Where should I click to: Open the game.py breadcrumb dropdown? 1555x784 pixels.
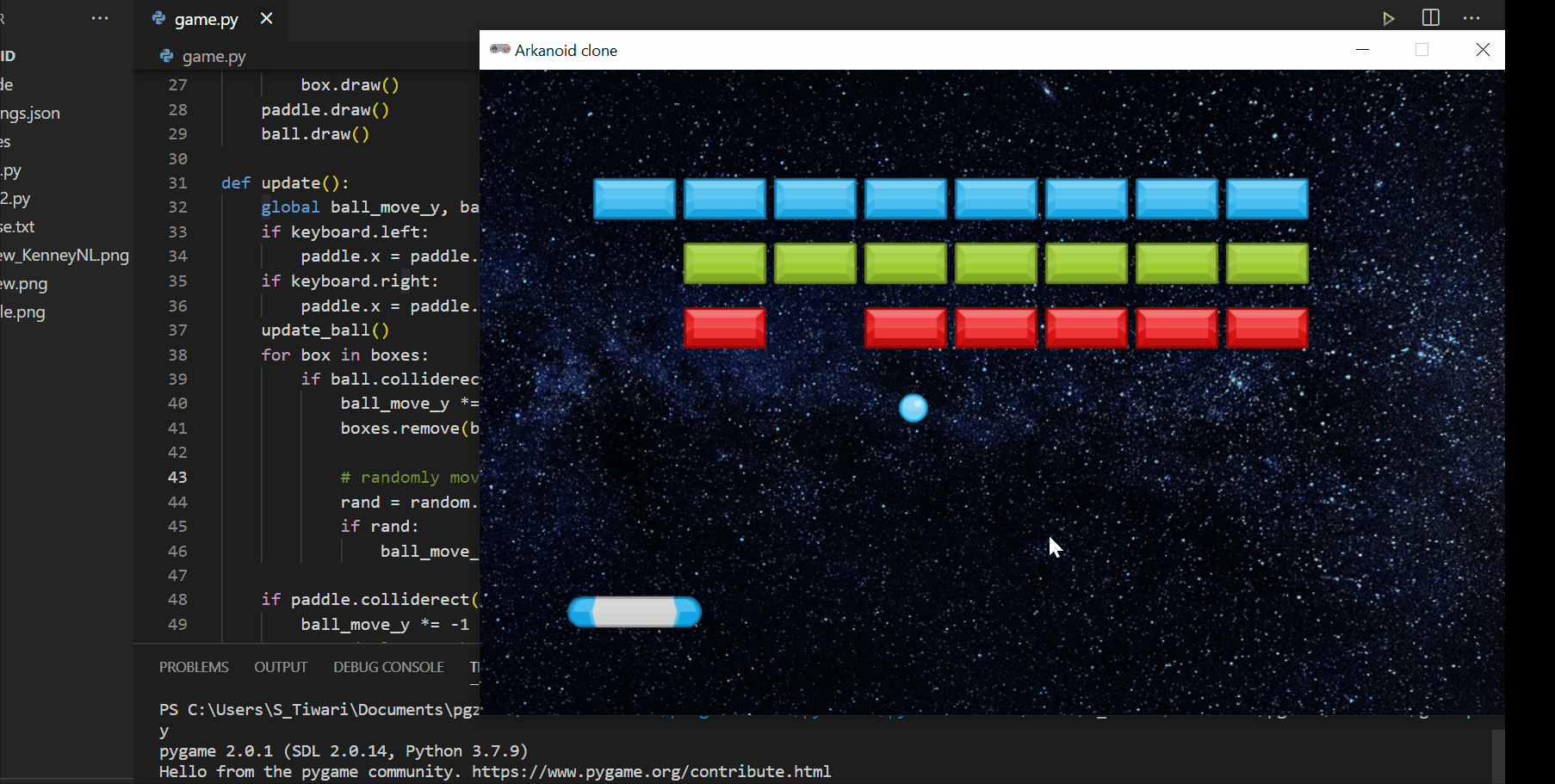click(x=214, y=56)
